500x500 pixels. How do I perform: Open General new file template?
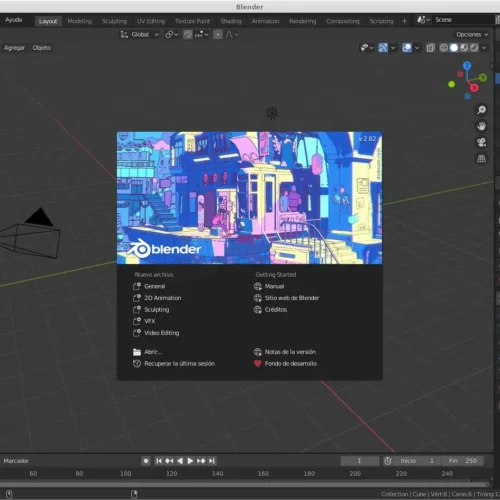(x=149, y=286)
